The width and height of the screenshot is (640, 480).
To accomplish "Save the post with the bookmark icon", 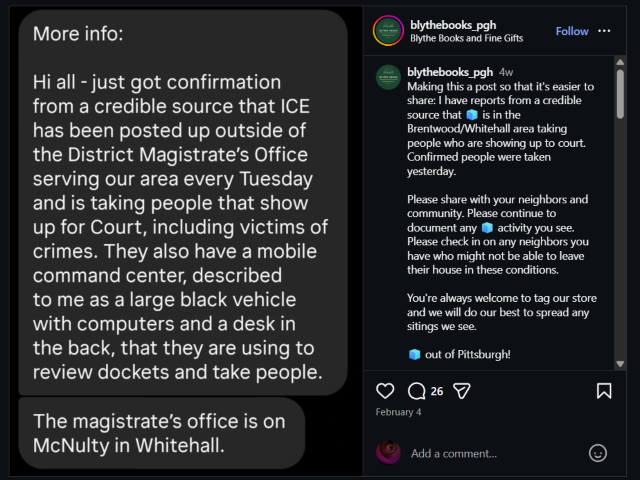I will (x=604, y=391).
